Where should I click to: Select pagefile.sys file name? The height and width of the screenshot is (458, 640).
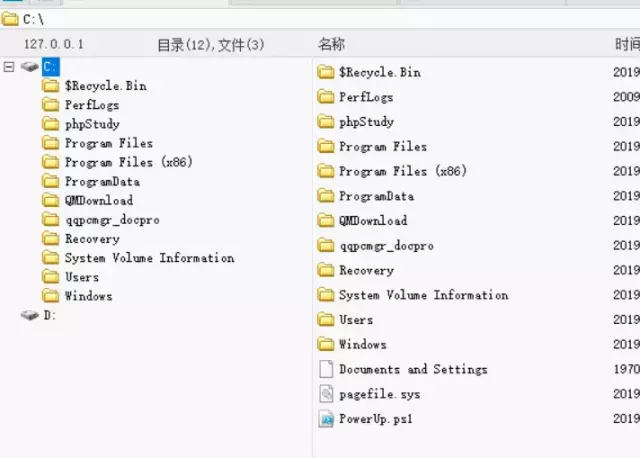(x=380, y=394)
